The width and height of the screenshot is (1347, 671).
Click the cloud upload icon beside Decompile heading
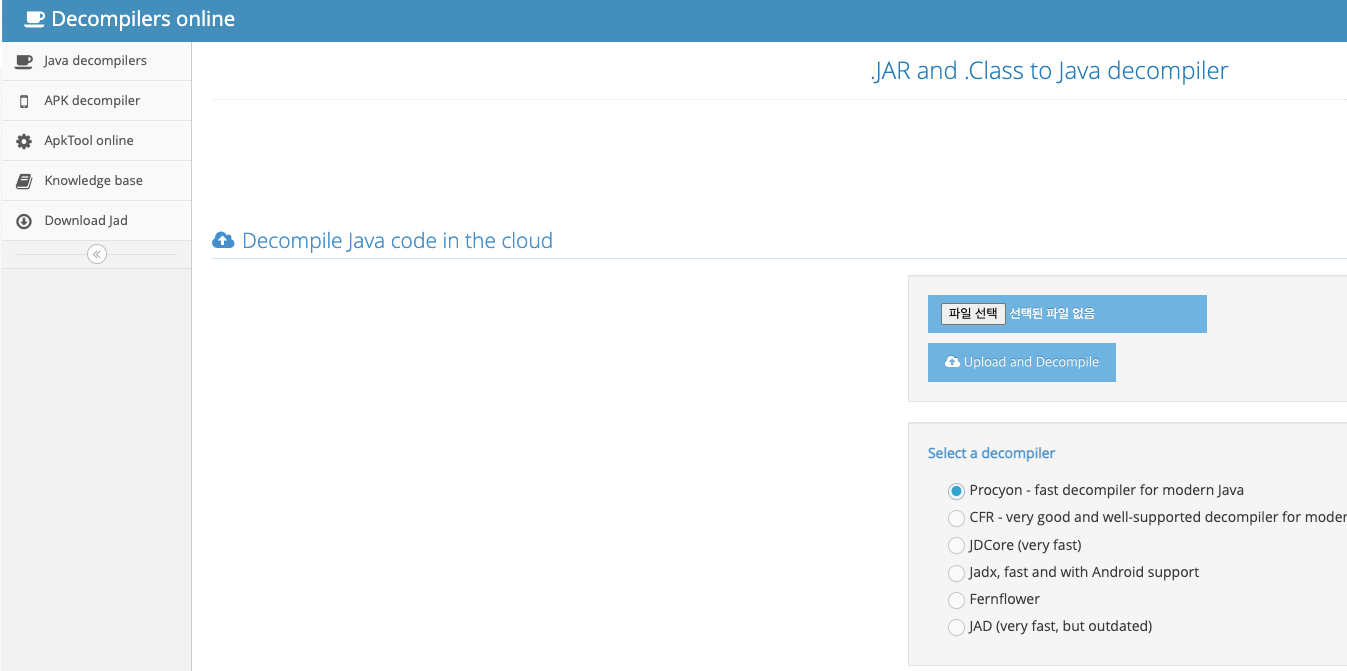pyautogui.click(x=224, y=241)
